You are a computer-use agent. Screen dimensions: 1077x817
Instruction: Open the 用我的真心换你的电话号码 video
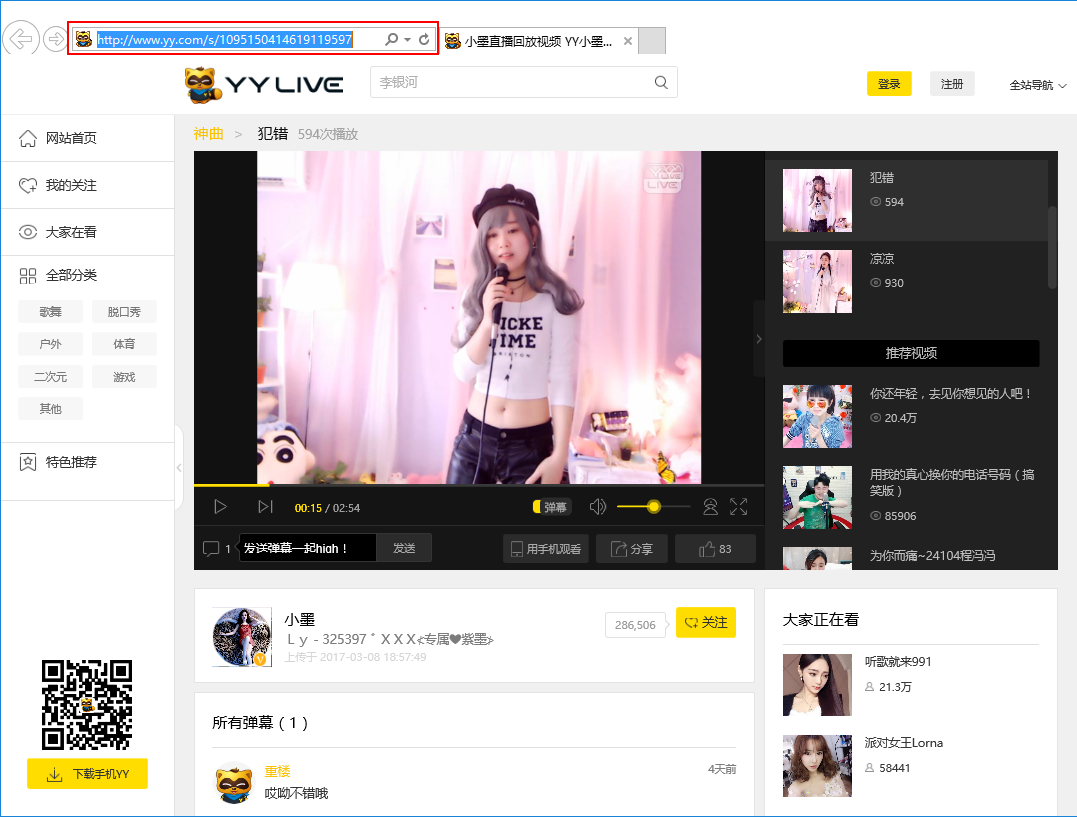click(x=817, y=497)
